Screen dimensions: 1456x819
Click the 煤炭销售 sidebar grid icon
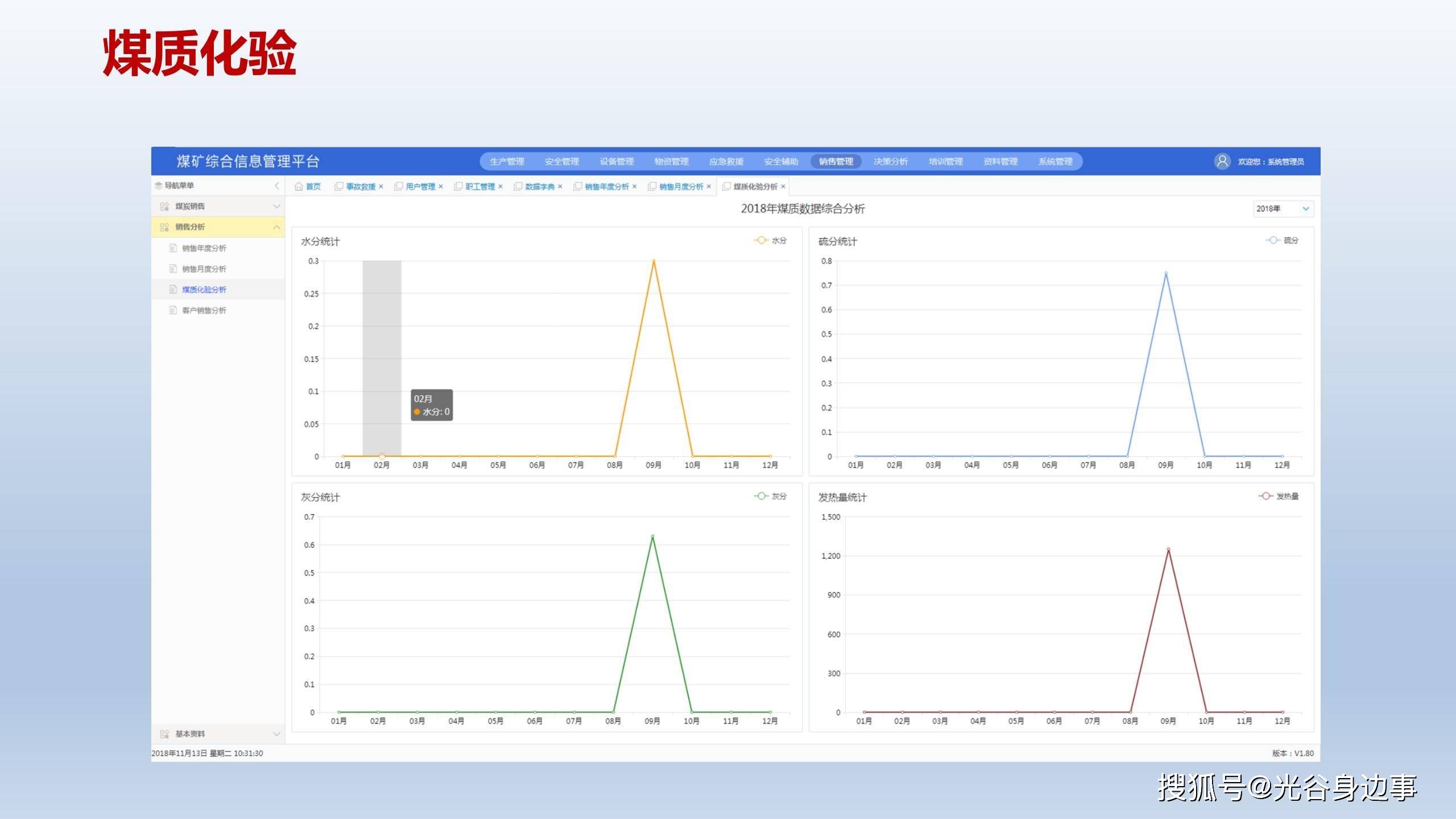[164, 206]
